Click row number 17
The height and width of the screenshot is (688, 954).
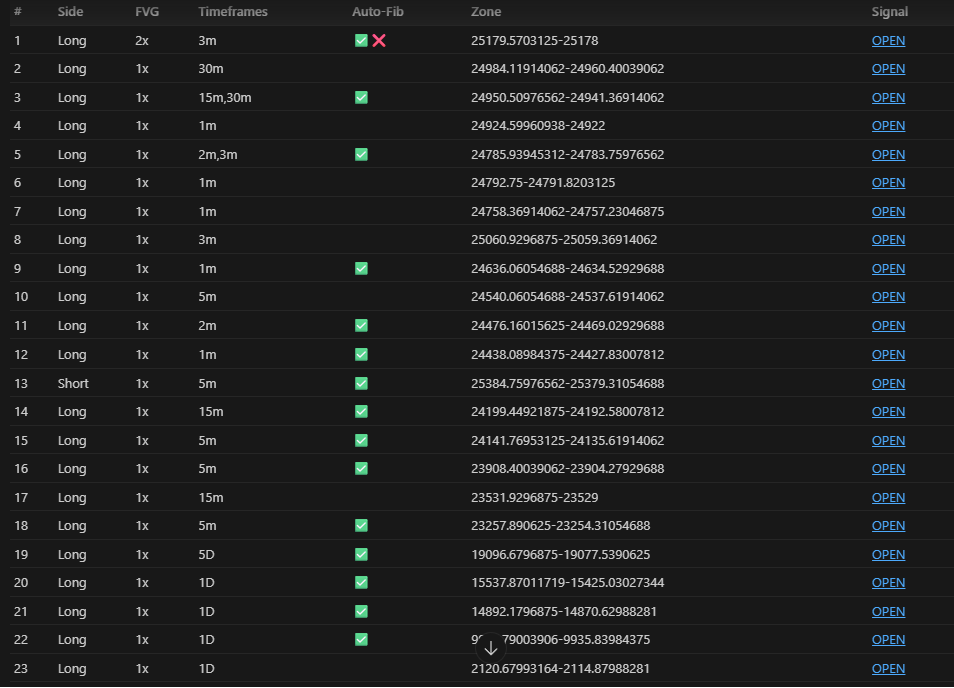coord(21,498)
